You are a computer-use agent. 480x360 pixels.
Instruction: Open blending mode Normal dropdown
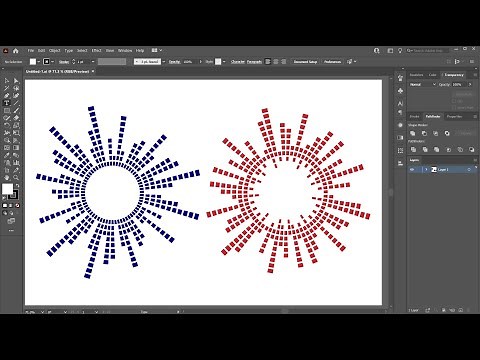point(422,85)
